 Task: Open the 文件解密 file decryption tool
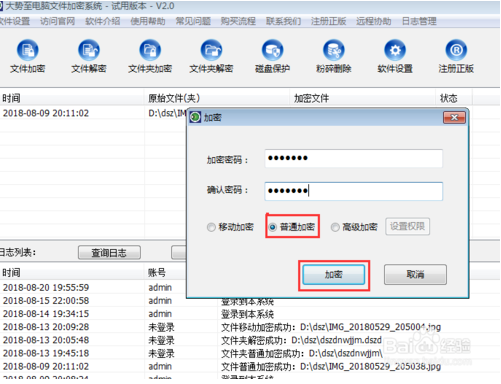tap(89, 56)
